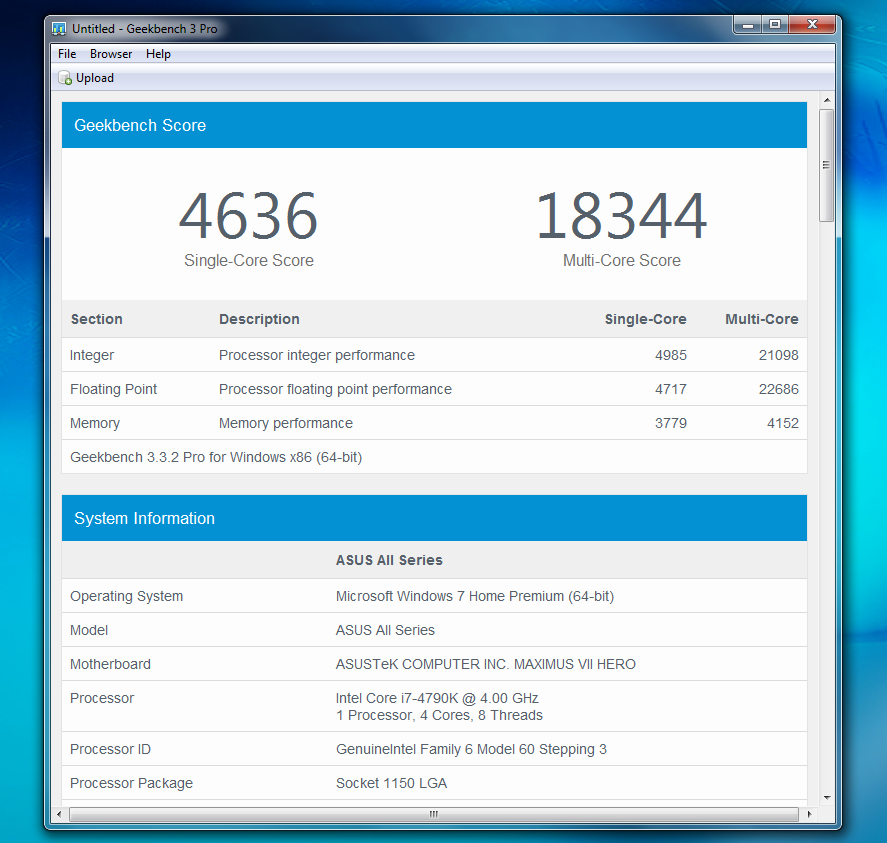Open the Help menu
This screenshot has width=887, height=843.
click(158, 54)
